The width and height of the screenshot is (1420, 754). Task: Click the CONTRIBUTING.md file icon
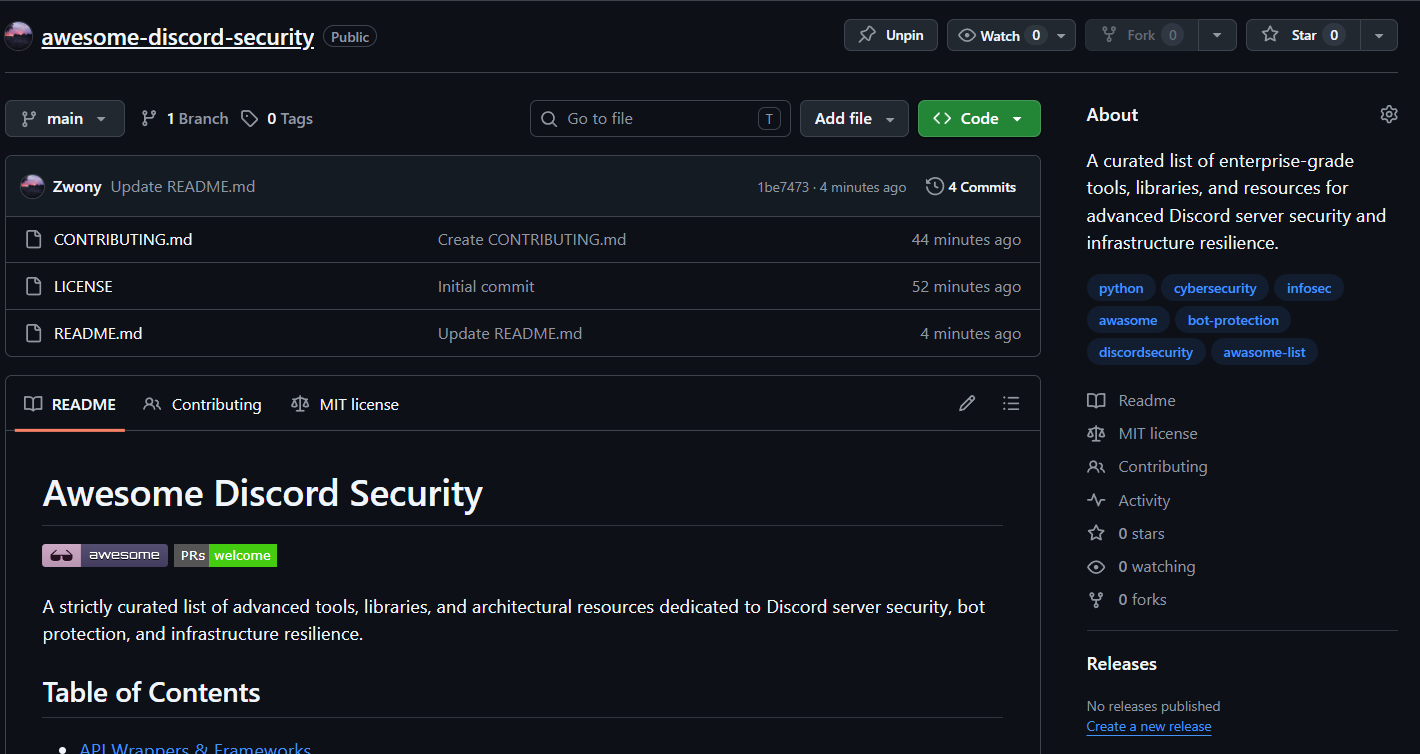(x=33, y=239)
